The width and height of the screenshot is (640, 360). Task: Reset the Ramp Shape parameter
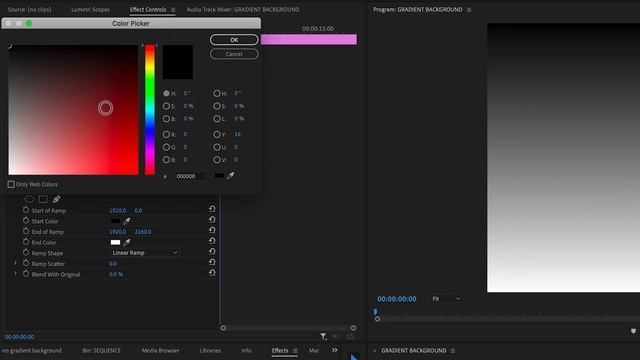(212, 251)
